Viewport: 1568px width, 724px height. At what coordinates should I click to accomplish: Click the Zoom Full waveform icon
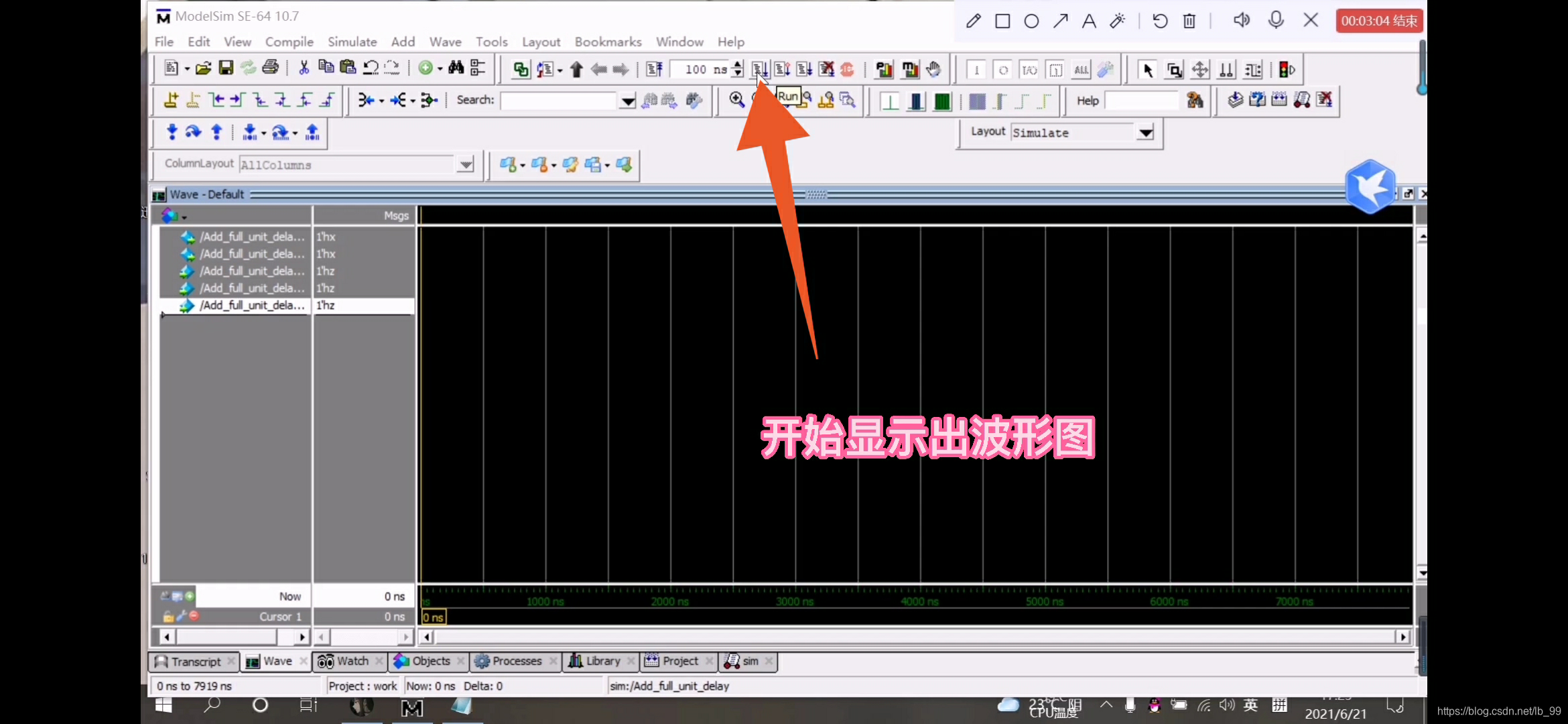coord(781,101)
